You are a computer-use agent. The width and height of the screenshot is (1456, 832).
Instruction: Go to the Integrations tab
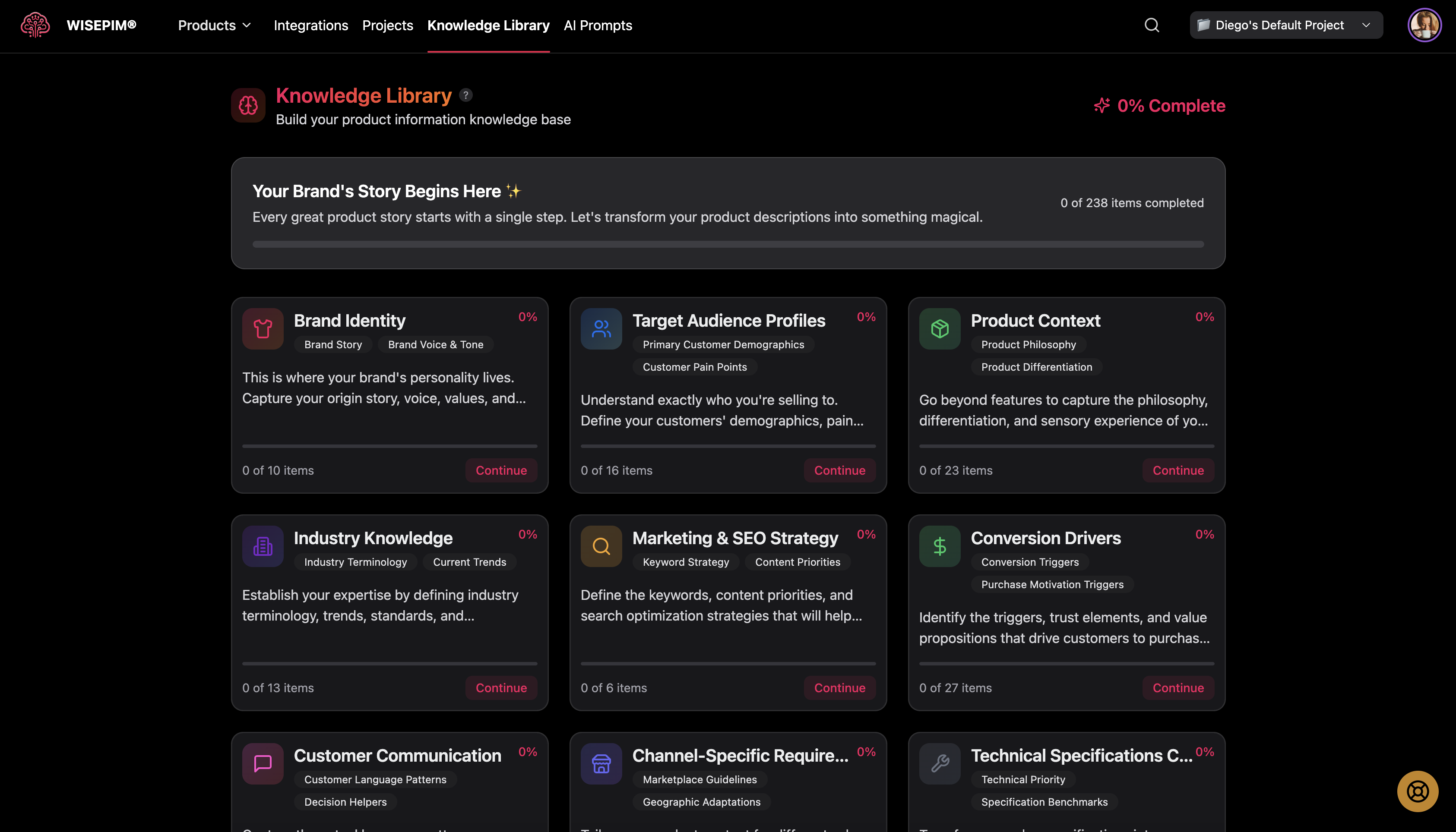(310, 25)
